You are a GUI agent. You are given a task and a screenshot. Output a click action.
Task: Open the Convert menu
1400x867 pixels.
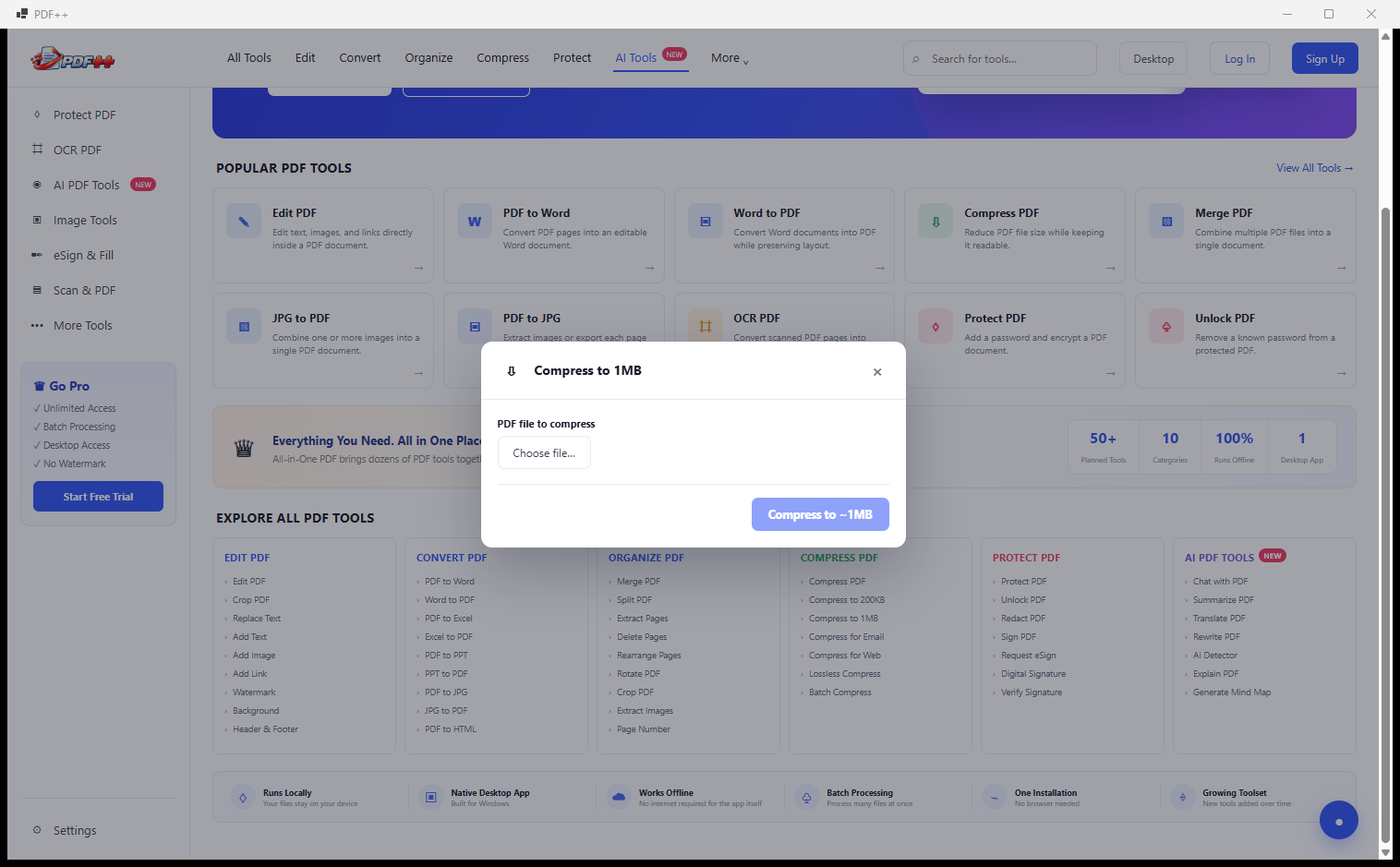click(x=360, y=58)
